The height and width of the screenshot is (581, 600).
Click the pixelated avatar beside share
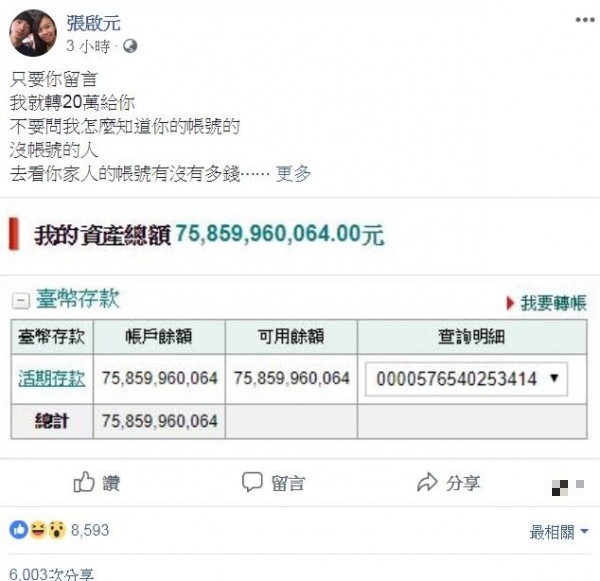click(x=567, y=487)
